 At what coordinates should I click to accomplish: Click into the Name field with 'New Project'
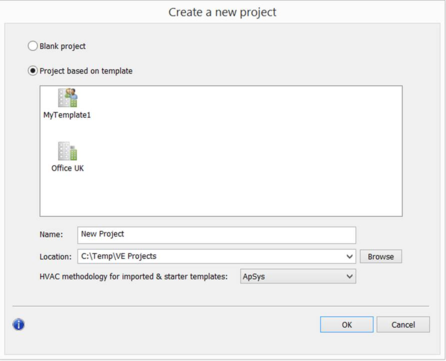click(x=217, y=235)
